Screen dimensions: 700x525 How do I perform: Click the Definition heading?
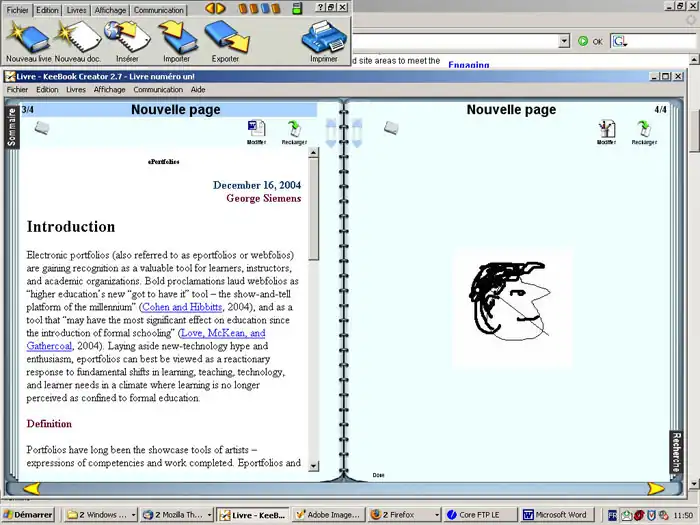(49, 424)
